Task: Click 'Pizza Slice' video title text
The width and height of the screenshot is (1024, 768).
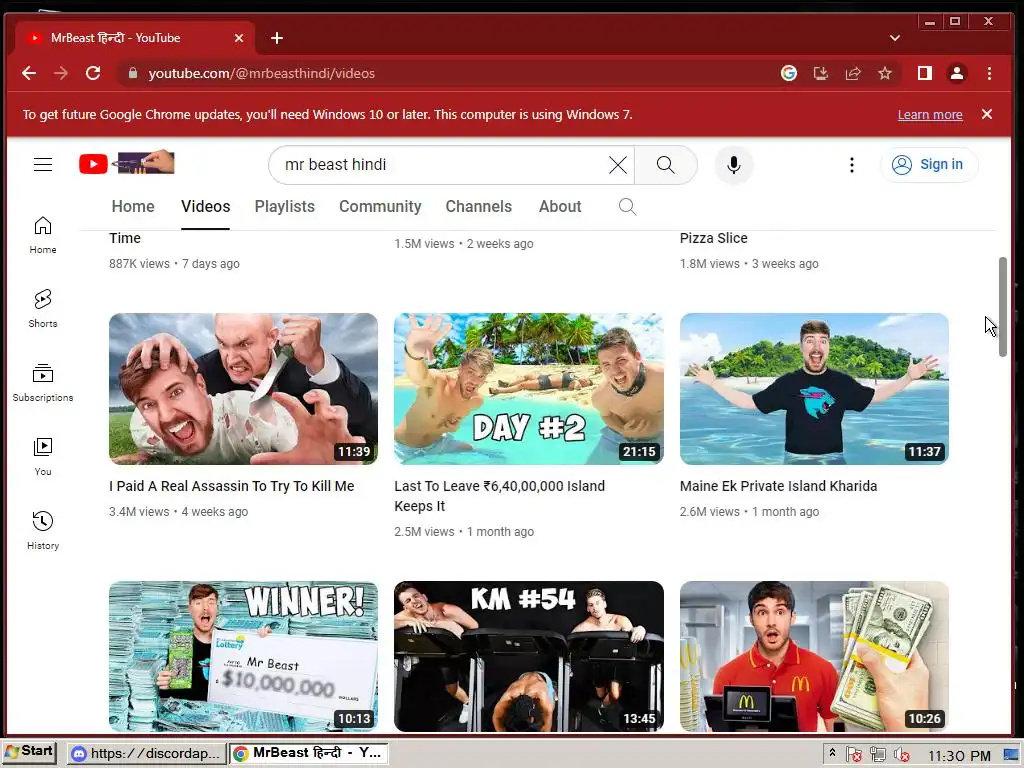Action: [713, 238]
